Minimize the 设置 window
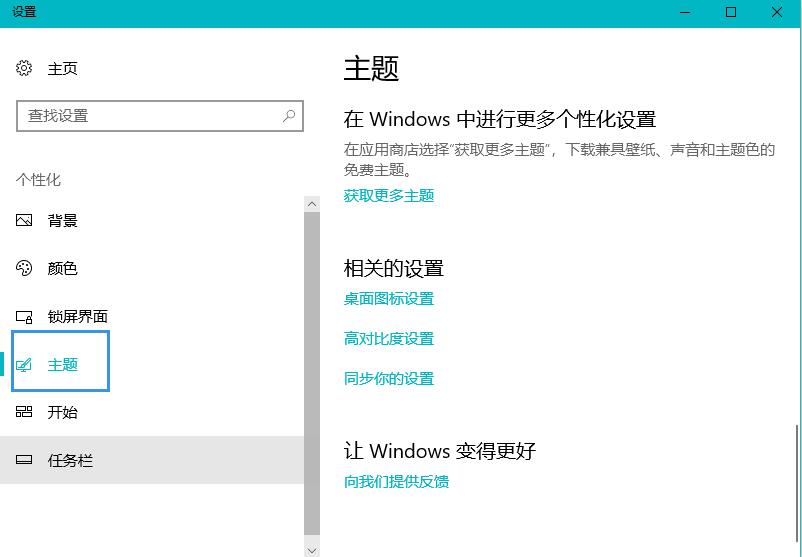Screen dimensions: 802x557 685,12
